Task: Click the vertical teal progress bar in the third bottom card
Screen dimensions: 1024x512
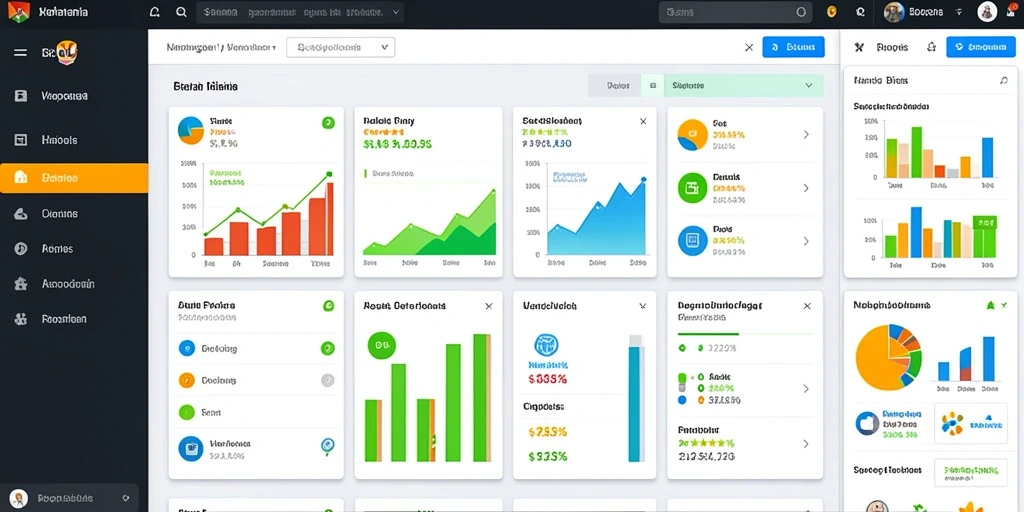Action: click(635, 400)
